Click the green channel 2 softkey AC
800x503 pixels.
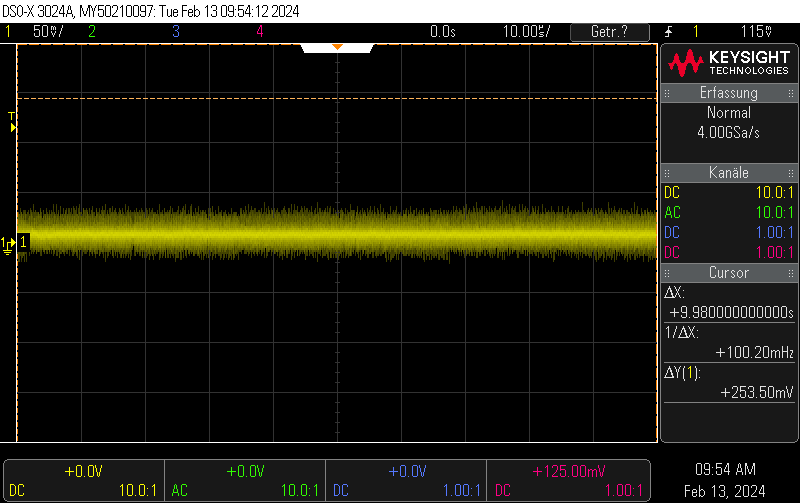[180, 491]
